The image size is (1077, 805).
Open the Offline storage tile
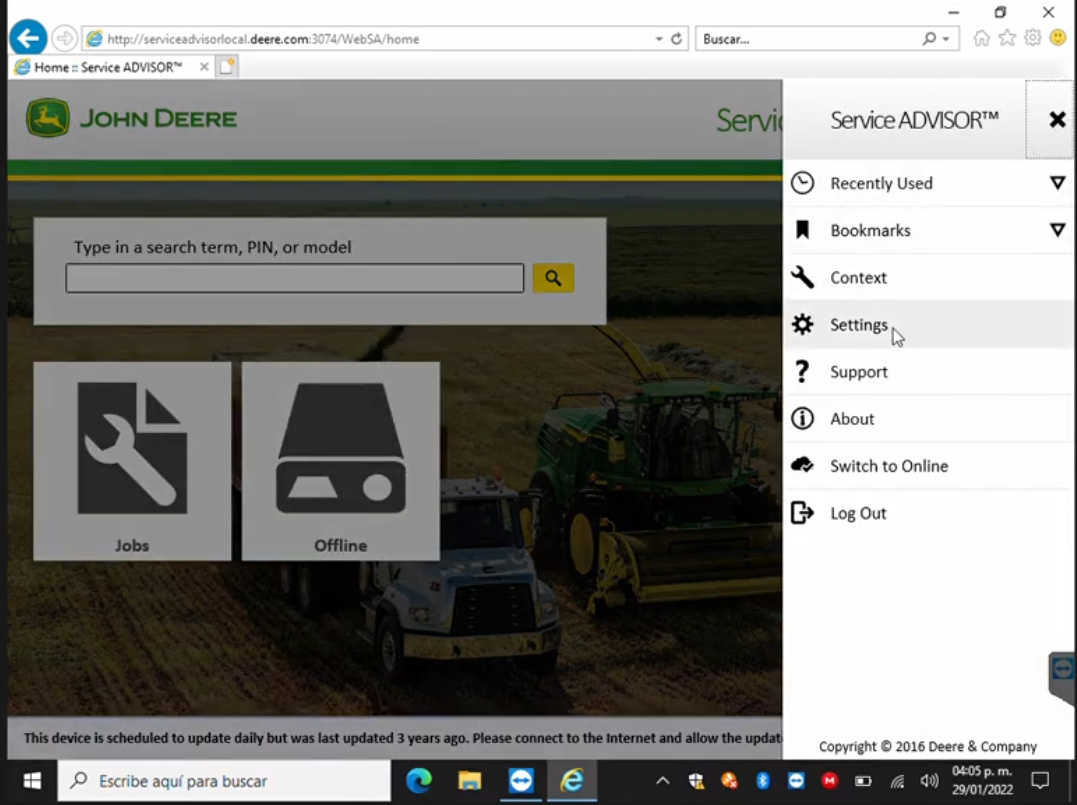point(340,460)
